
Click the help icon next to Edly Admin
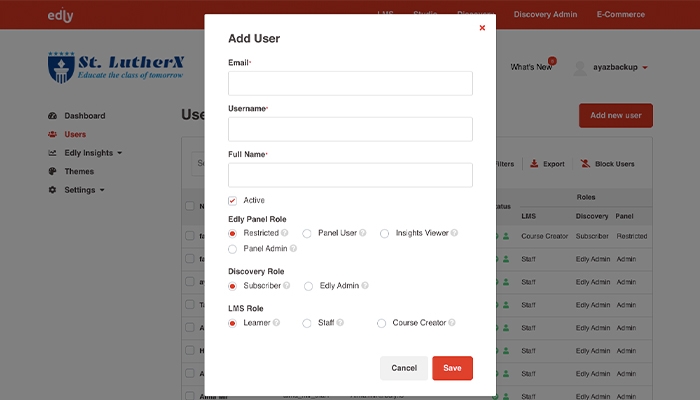(x=365, y=286)
